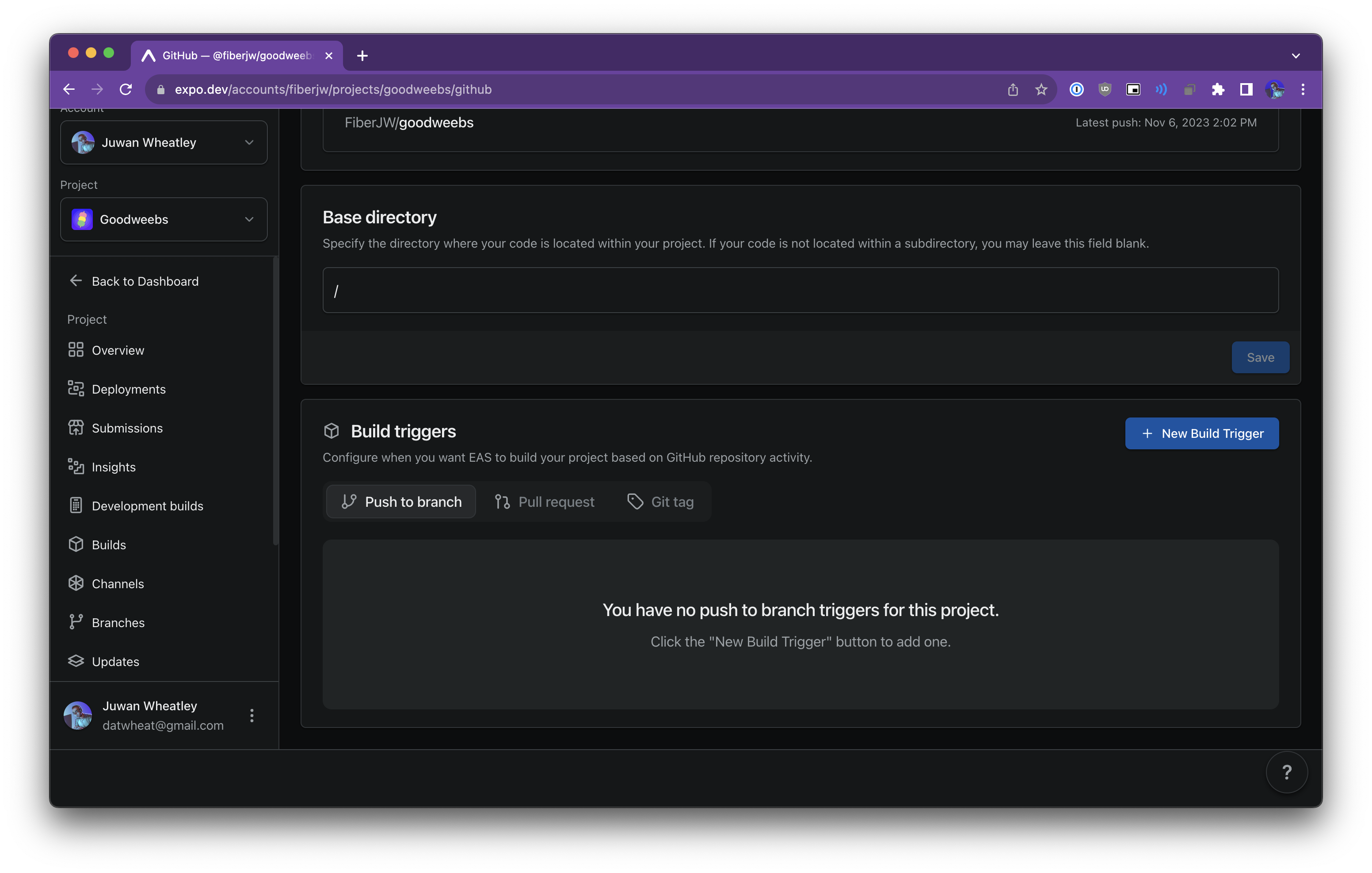1372x873 pixels.
Task: Click the help question mark button
Action: click(x=1287, y=772)
